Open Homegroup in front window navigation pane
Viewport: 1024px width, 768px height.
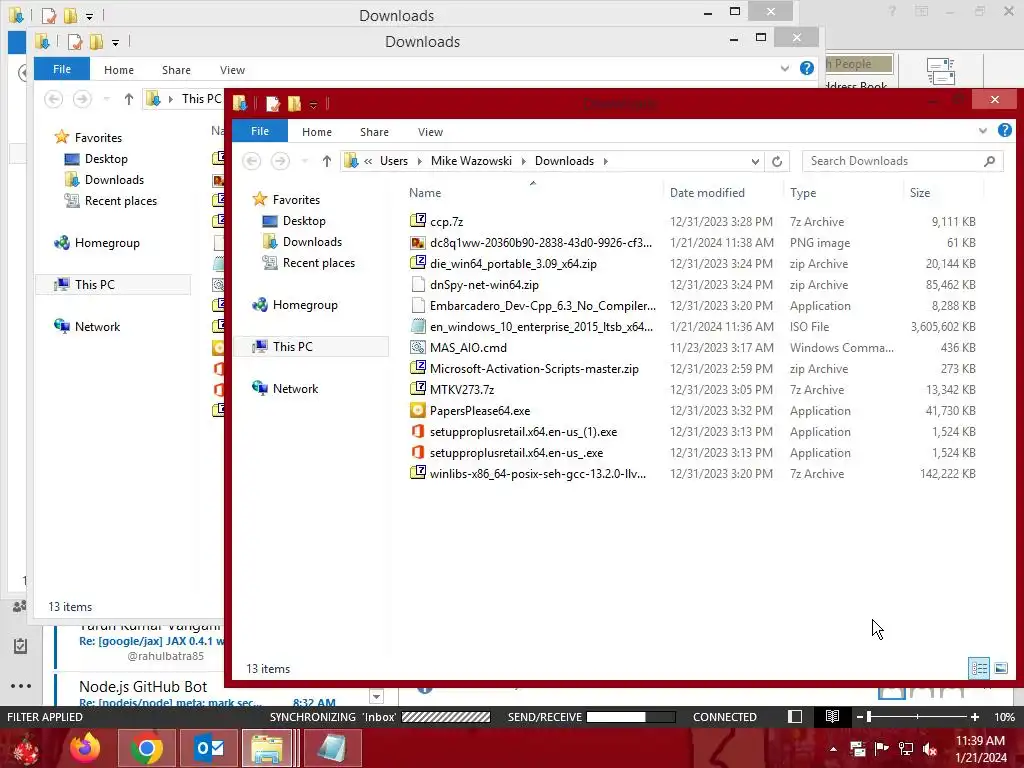point(305,305)
